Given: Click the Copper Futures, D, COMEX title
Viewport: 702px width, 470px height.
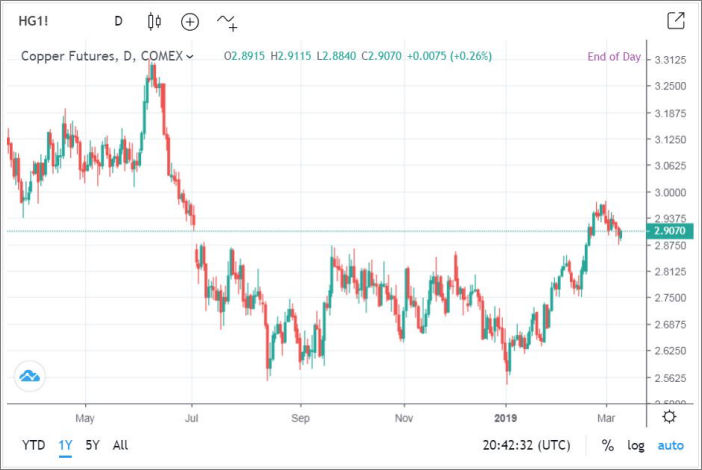Looking at the screenshot, I should (101, 57).
